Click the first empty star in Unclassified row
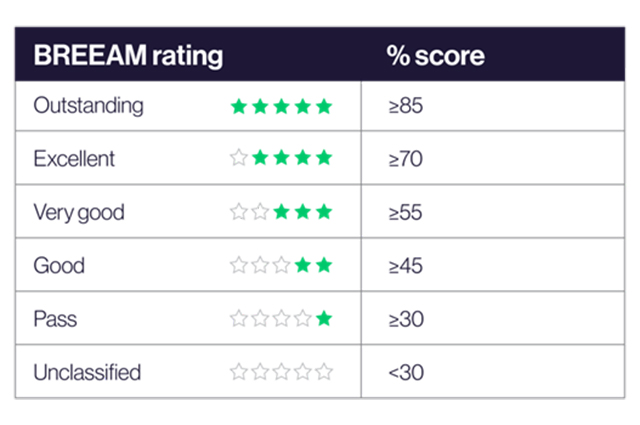 click(239, 372)
